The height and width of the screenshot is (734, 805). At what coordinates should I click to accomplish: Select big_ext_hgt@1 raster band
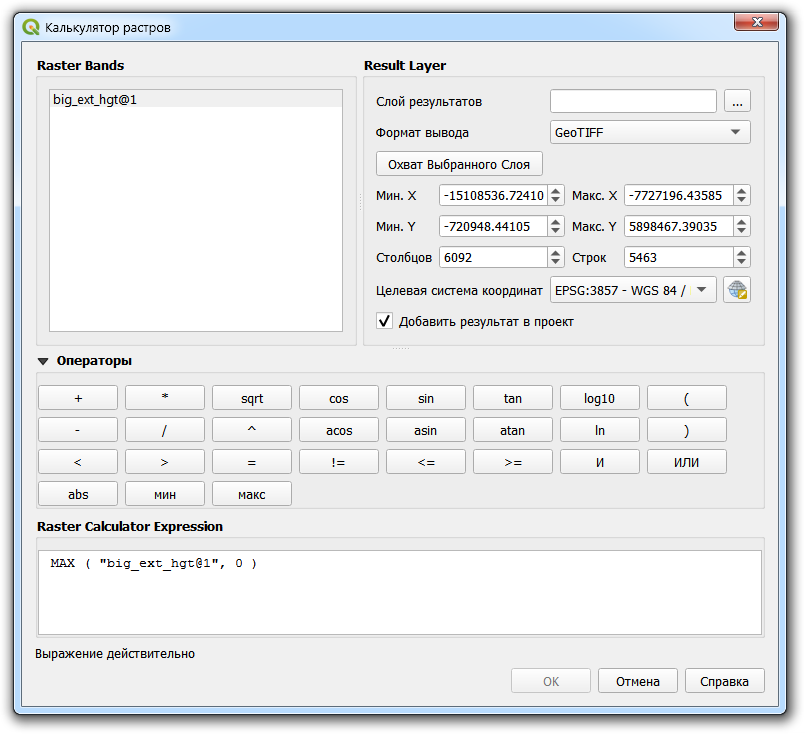pos(95,100)
